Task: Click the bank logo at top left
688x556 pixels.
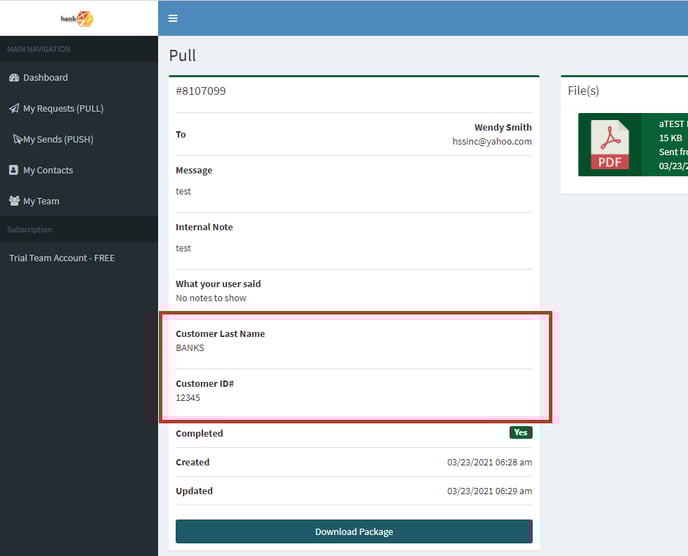Action: 77,18
